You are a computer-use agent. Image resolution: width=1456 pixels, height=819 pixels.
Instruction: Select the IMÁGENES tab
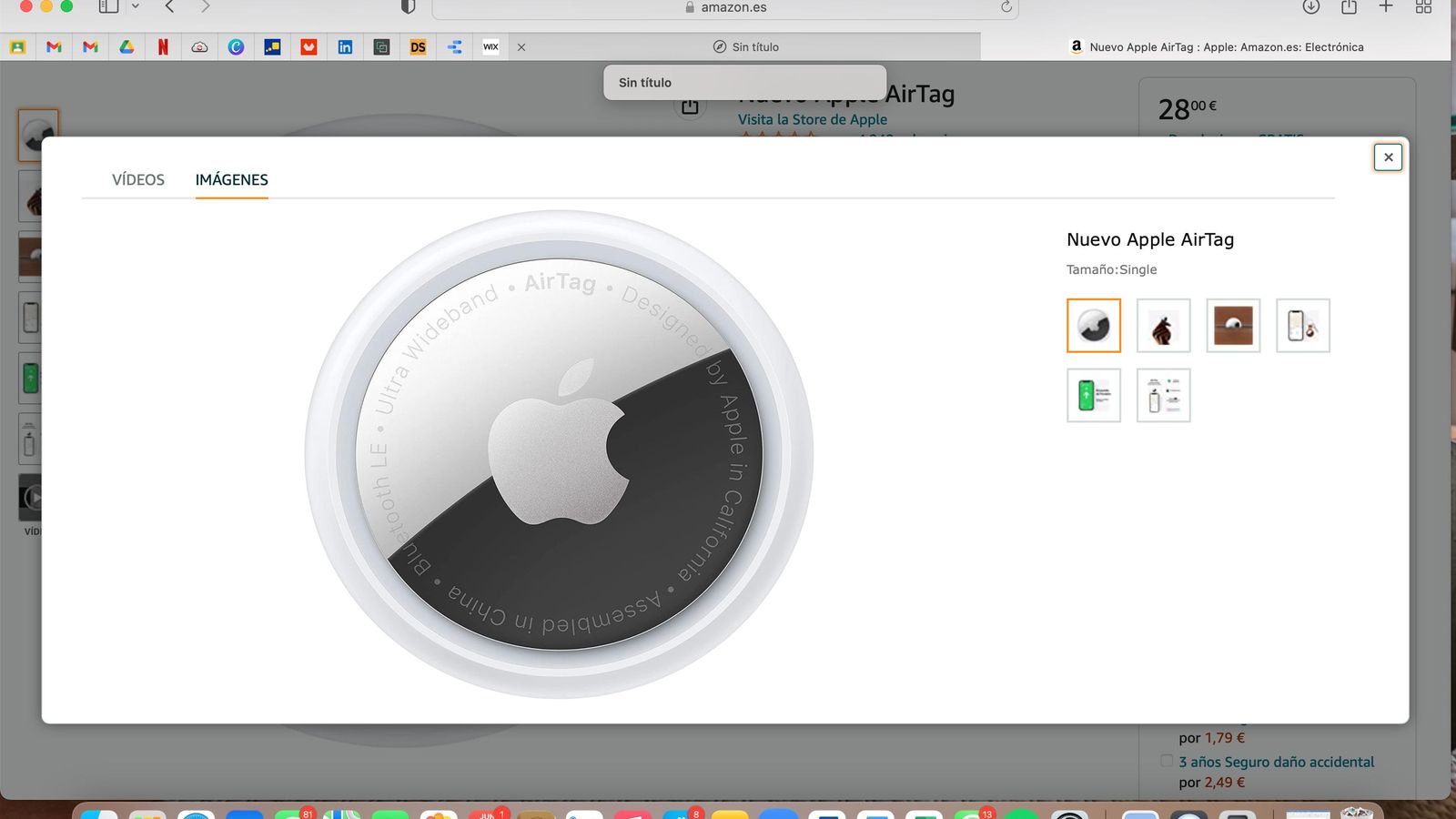[x=231, y=179]
